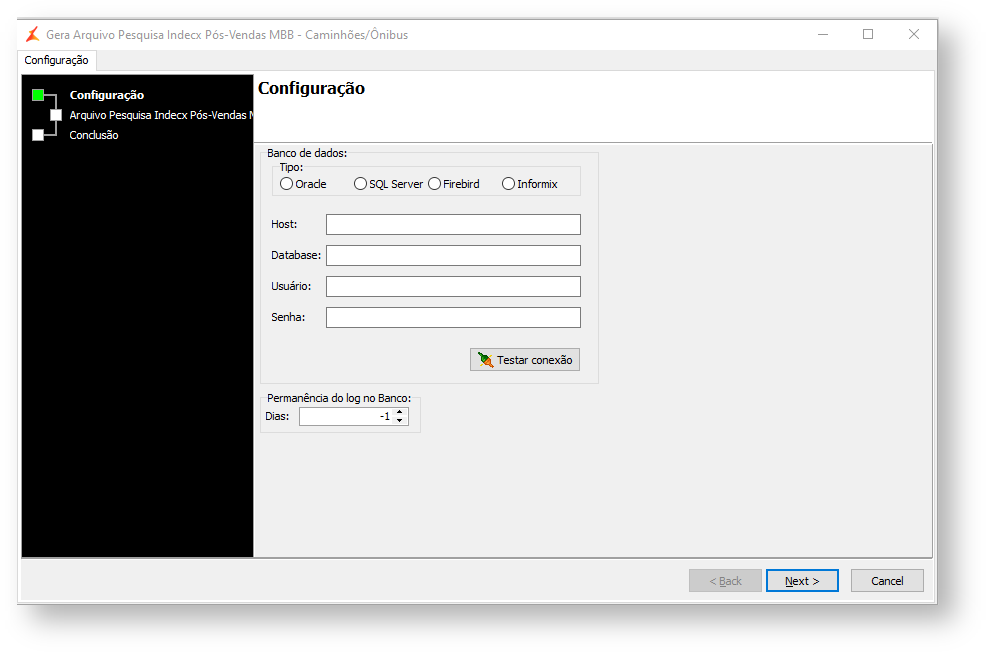987x653 pixels.
Task: Click the Banco de dados group label
Action: pos(307,153)
